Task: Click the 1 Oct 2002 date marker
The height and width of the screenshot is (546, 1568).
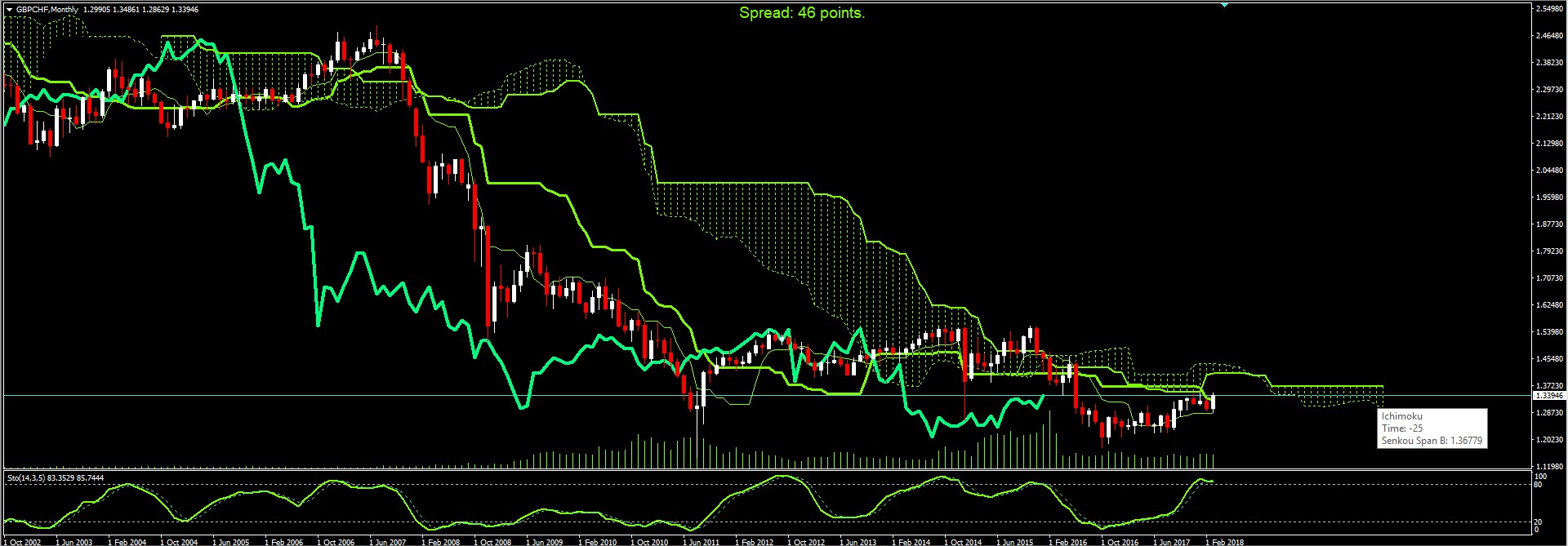Action: pyautogui.click(x=22, y=542)
